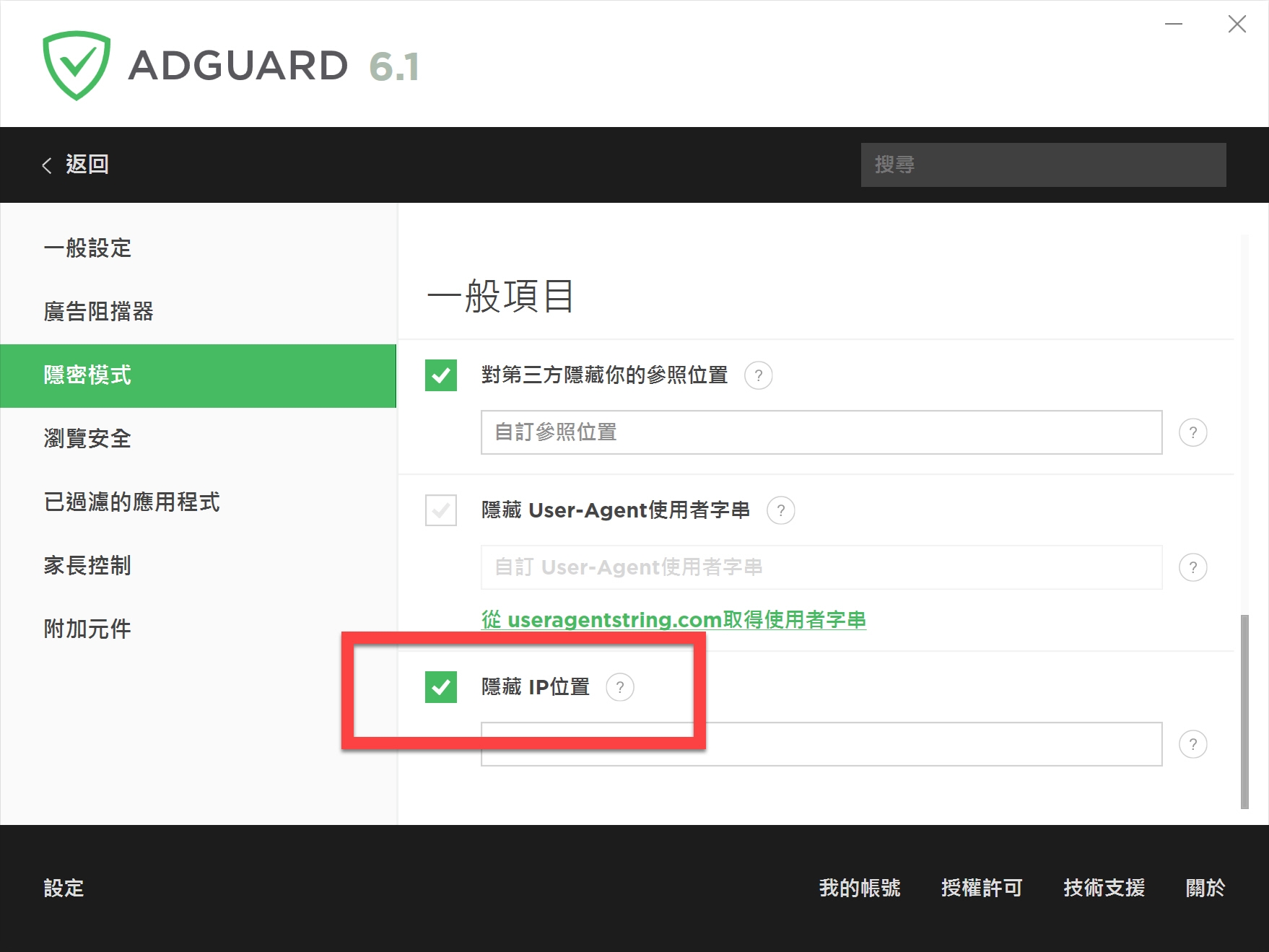This screenshot has width=1269, height=952.
Task: Click 設定 in the footer
Action: point(64,888)
